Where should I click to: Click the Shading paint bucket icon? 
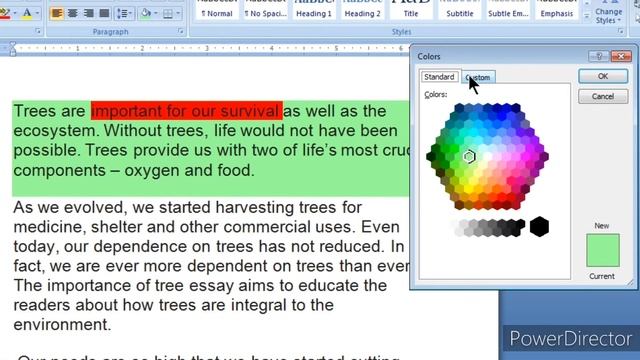[x=146, y=13]
